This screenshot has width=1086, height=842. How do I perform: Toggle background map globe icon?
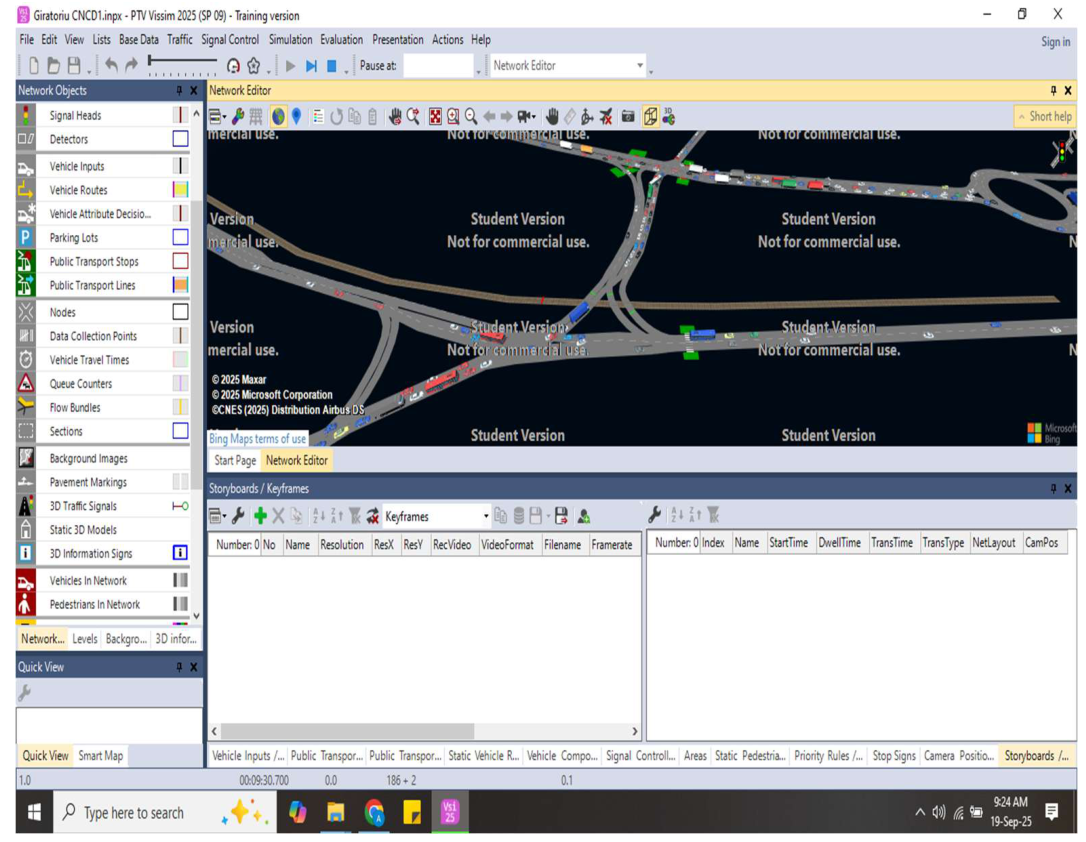click(278, 116)
